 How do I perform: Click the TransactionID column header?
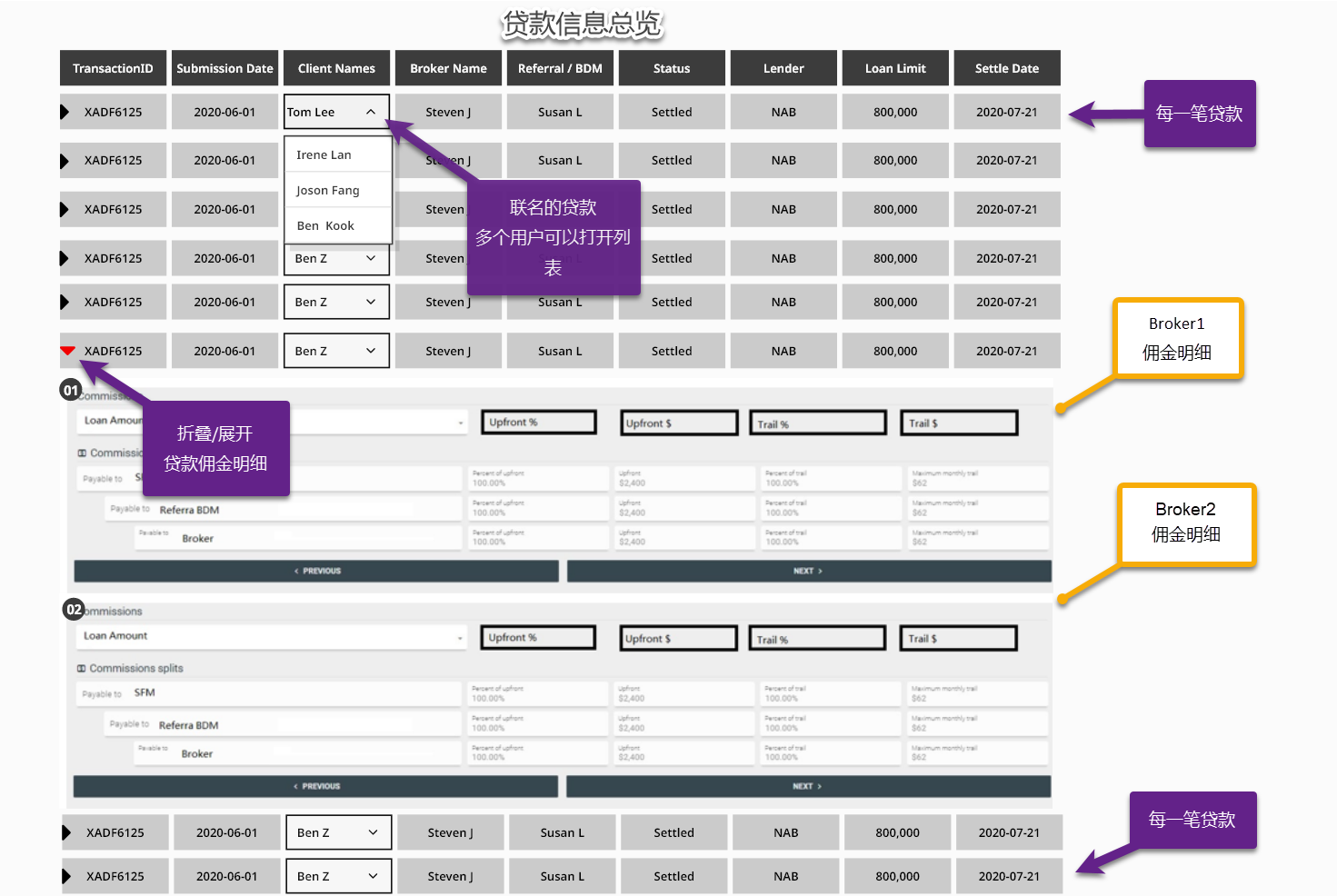(113, 68)
